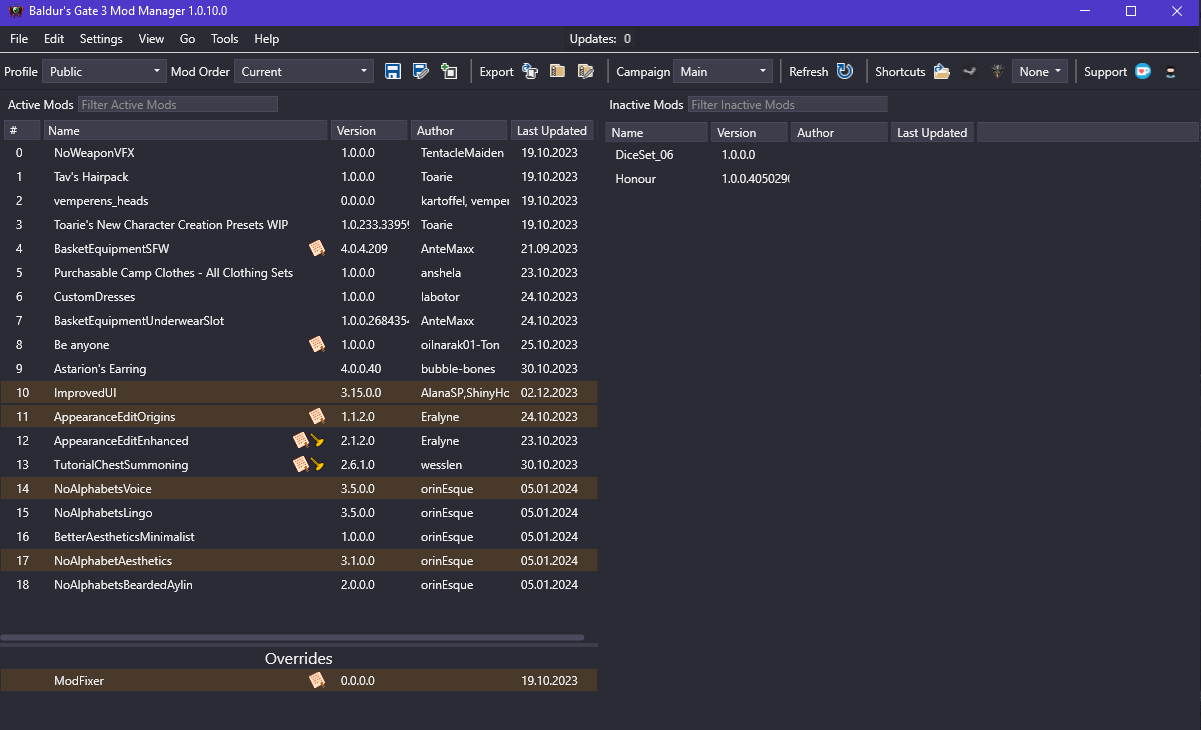This screenshot has width=1201, height=730.
Task: Open the Ko-fi Support icon
Action: click(x=1143, y=71)
